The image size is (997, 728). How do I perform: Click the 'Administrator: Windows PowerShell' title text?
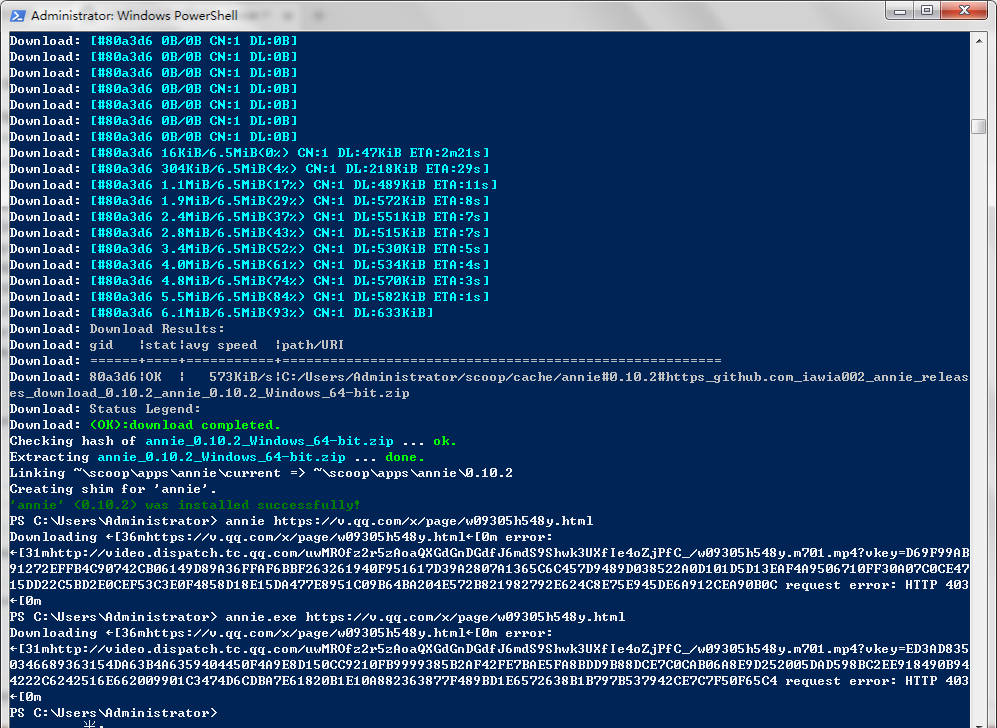pos(134,15)
